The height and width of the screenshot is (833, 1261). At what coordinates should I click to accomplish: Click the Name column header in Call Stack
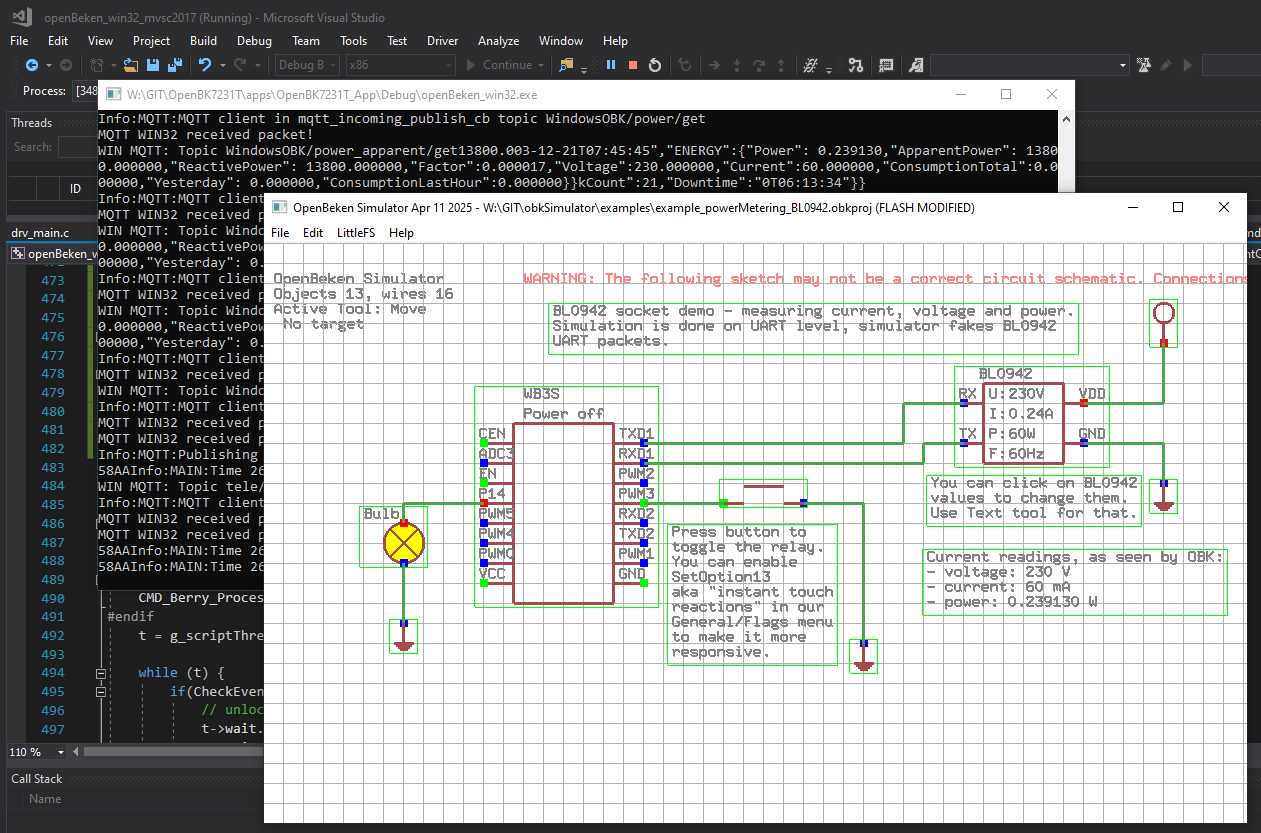coord(45,799)
